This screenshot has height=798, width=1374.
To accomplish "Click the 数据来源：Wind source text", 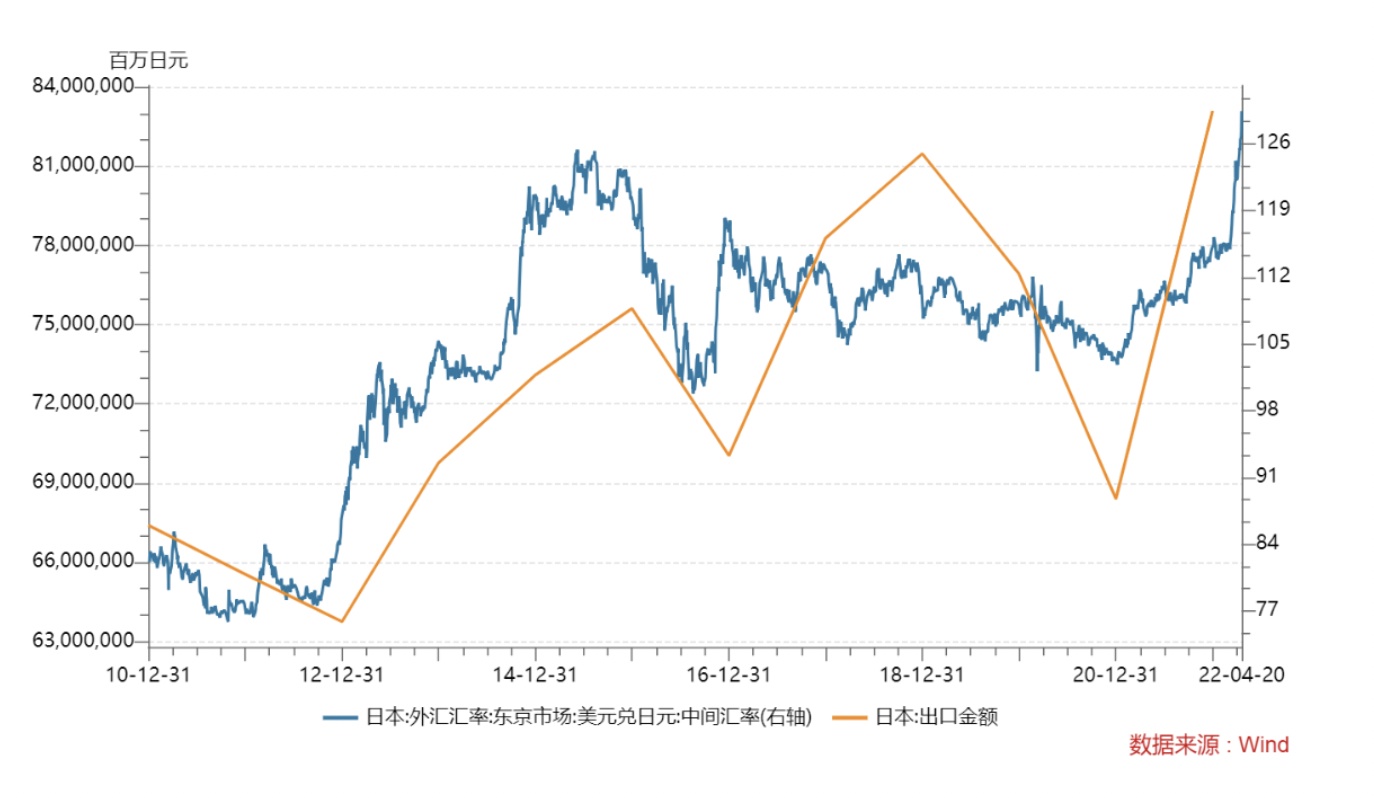I will [1209, 745].
